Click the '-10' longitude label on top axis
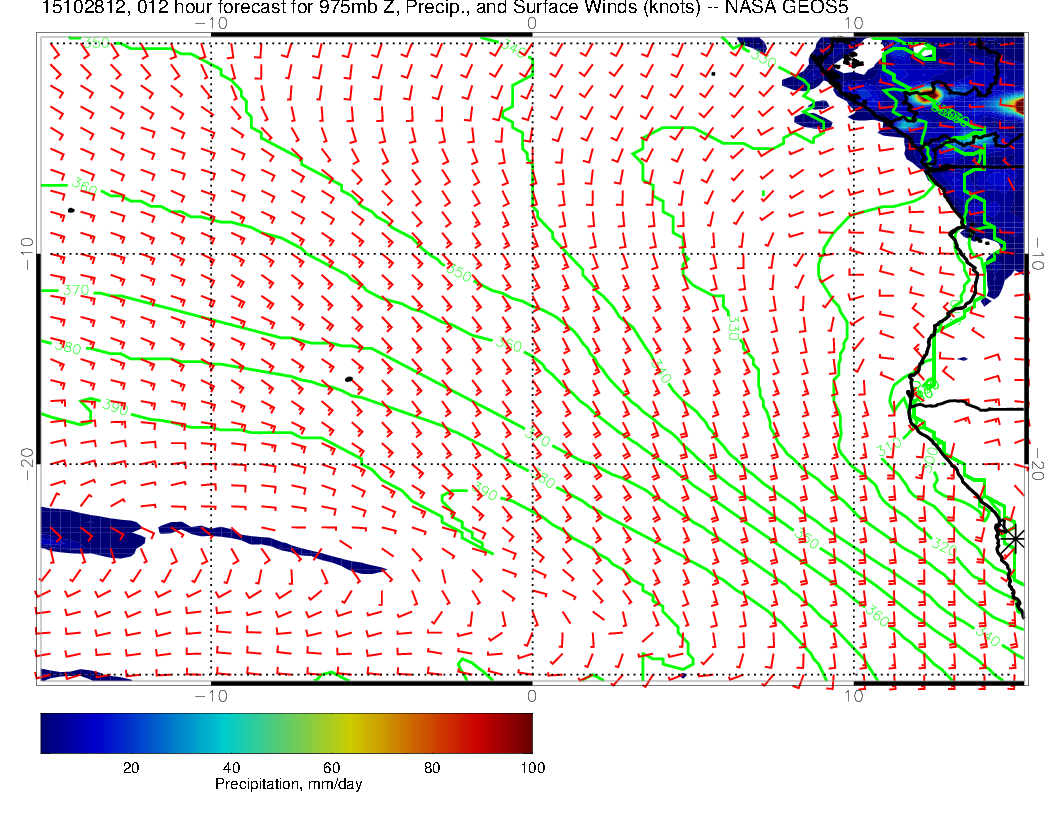 click(211, 23)
